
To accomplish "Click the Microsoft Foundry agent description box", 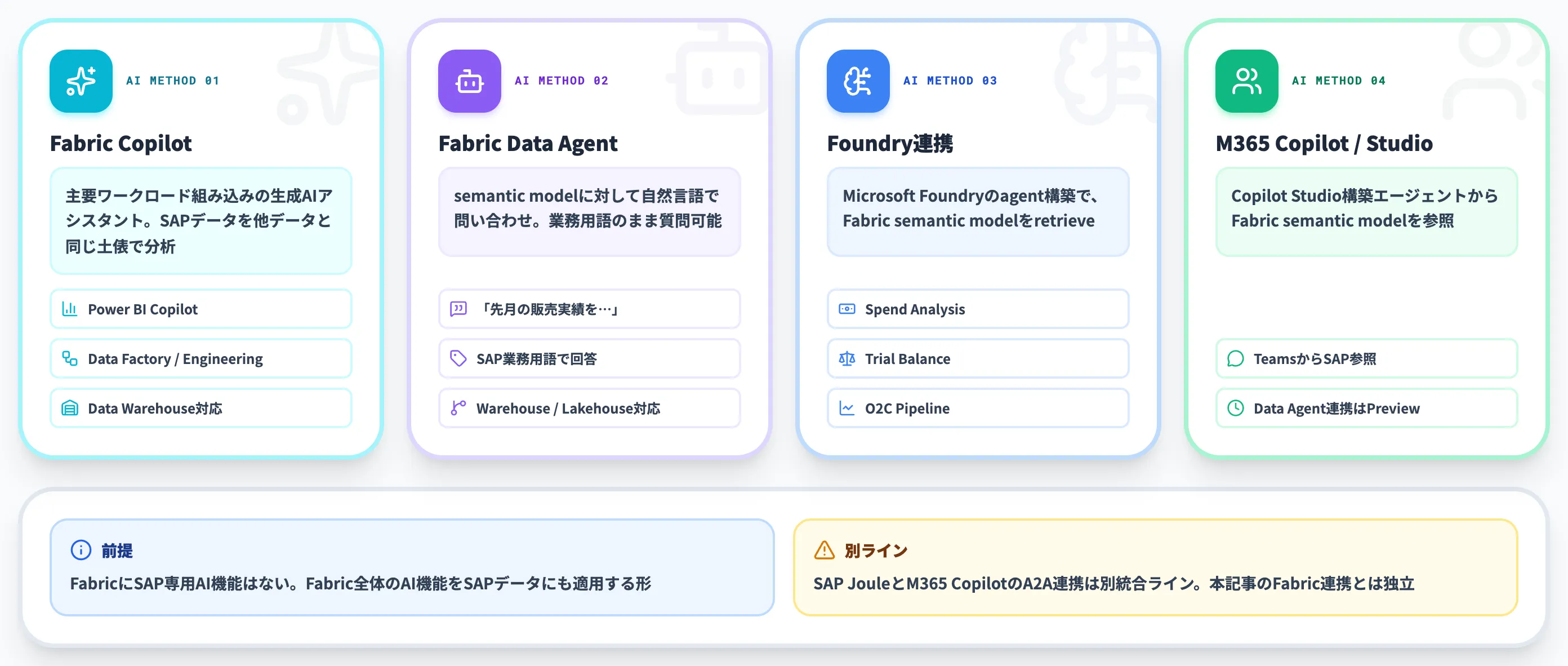I will pos(978,212).
